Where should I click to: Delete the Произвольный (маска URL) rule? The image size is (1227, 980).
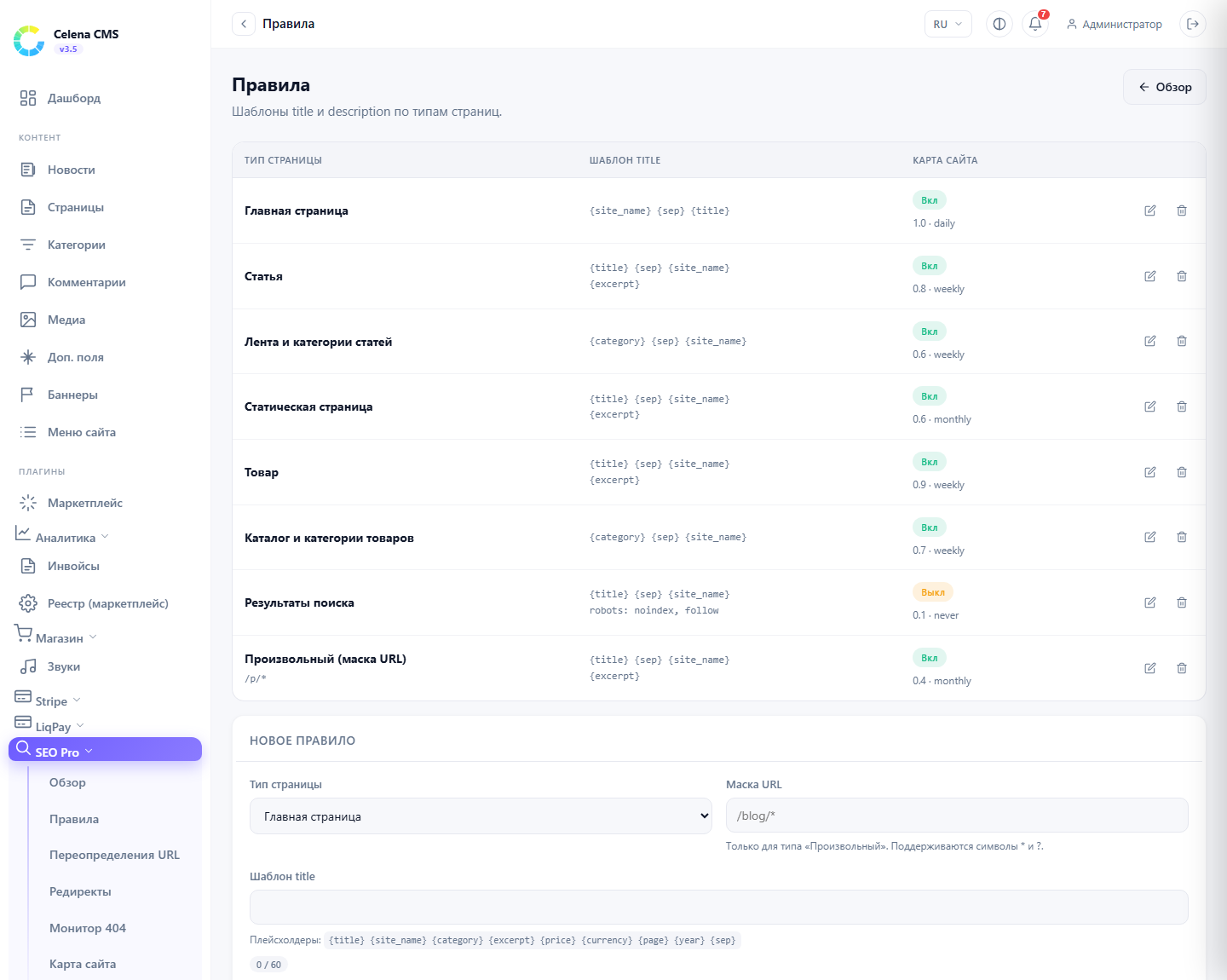tap(1182, 668)
